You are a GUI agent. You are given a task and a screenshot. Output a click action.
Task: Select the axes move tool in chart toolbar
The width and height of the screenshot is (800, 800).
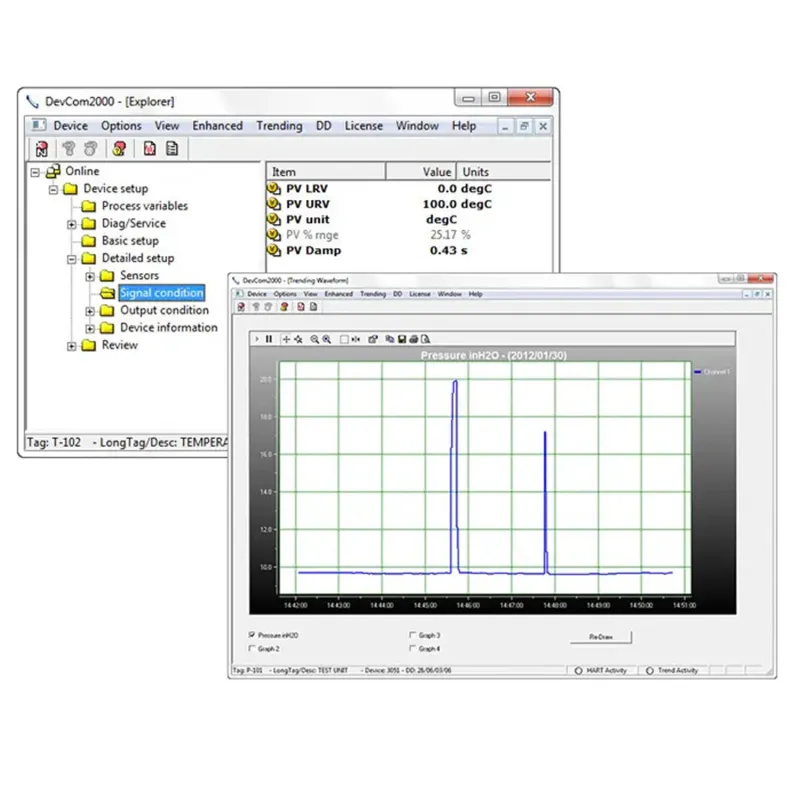(298, 339)
